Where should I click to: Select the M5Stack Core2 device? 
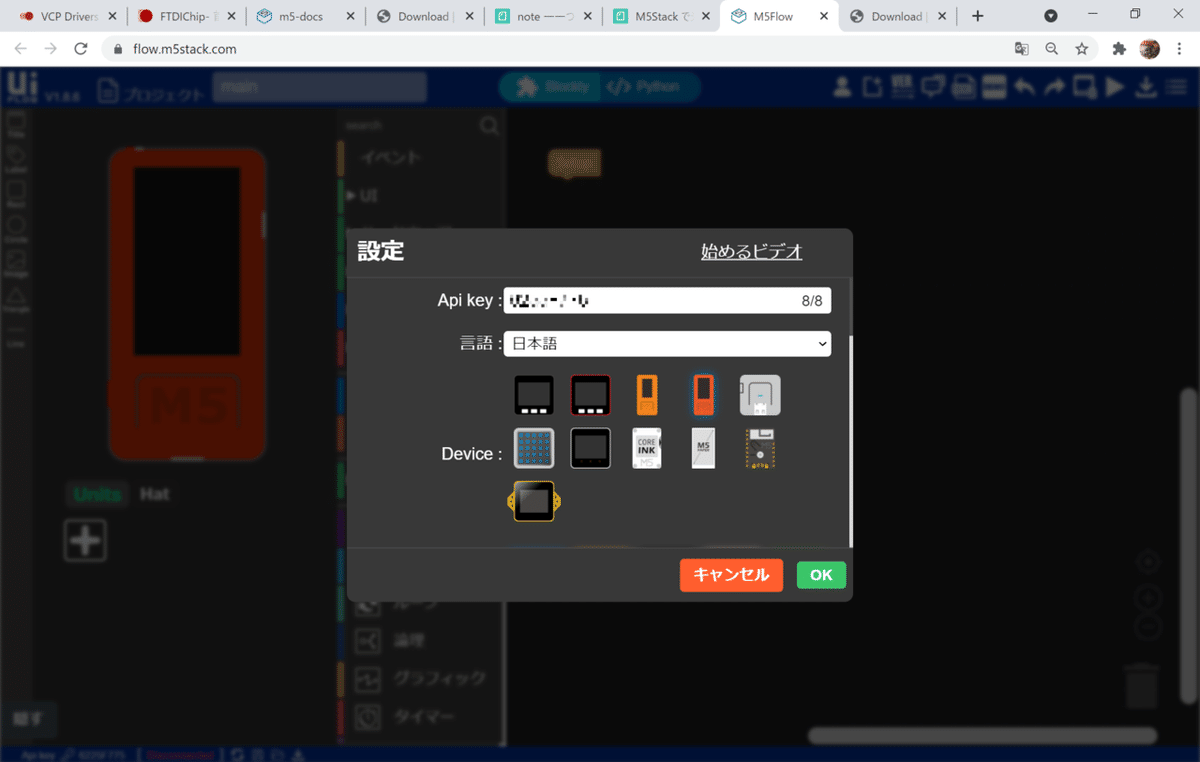pyautogui.click(x=590, y=448)
